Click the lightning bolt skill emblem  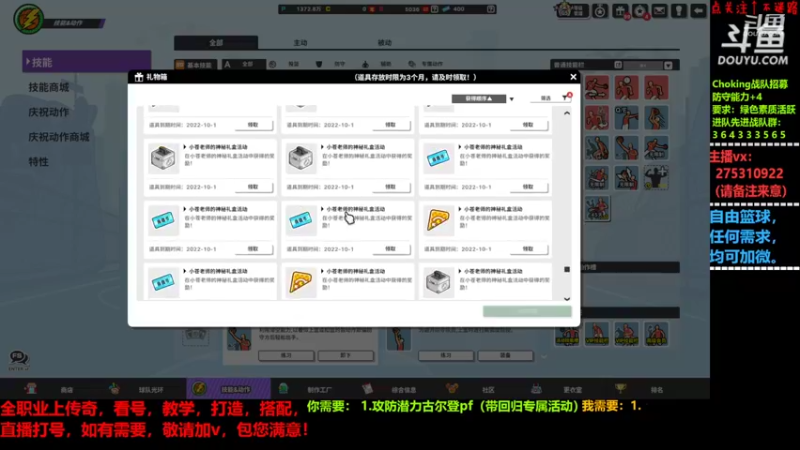tap(29, 20)
